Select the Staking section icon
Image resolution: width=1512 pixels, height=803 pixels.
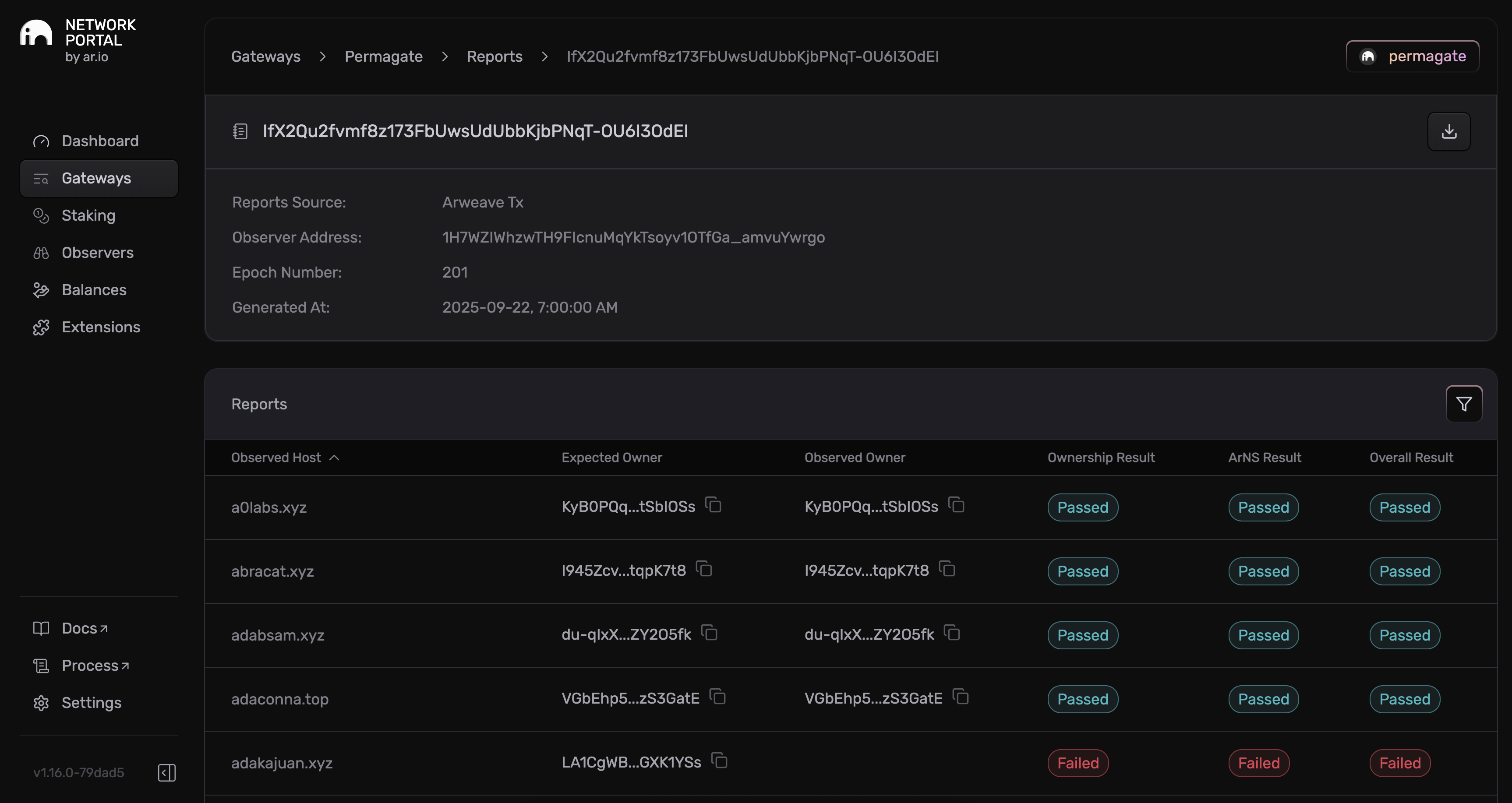click(40, 215)
